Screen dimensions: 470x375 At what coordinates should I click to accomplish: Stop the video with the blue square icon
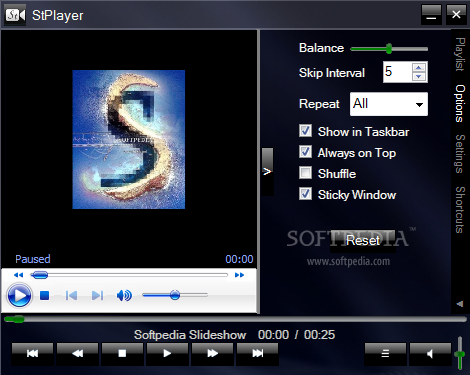point(45,296)
